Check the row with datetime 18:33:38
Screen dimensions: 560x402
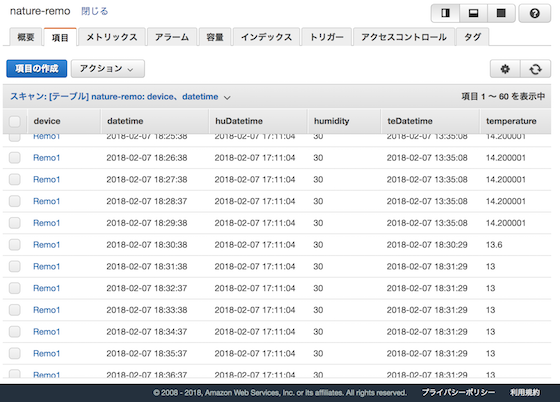[15, 310]
